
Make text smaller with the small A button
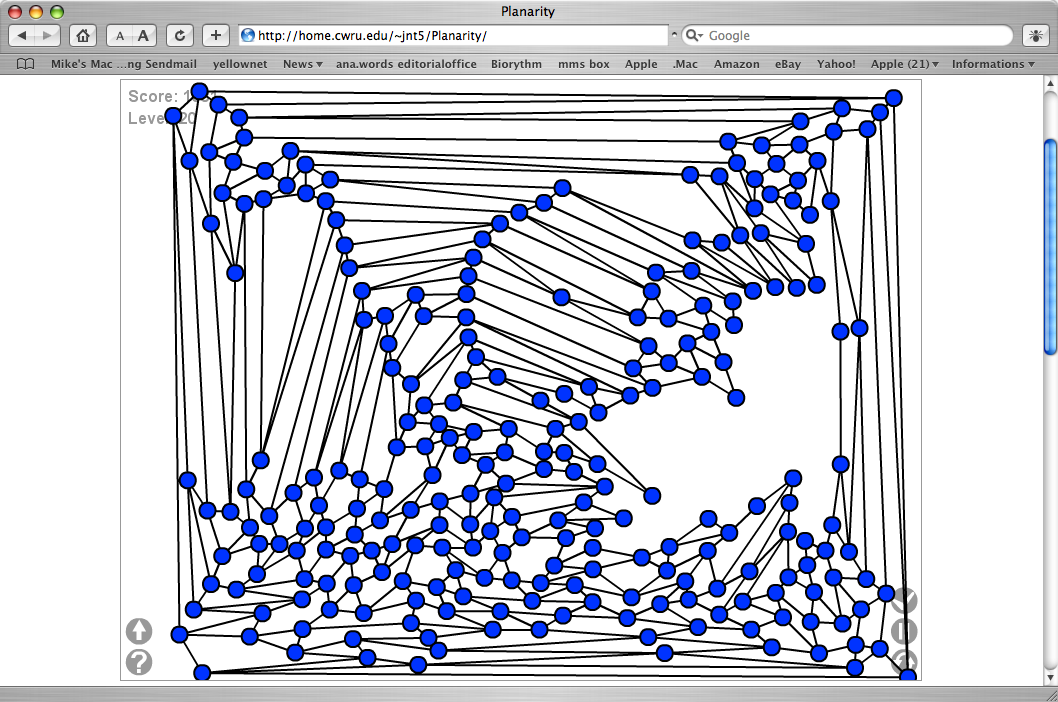[119, 35]
